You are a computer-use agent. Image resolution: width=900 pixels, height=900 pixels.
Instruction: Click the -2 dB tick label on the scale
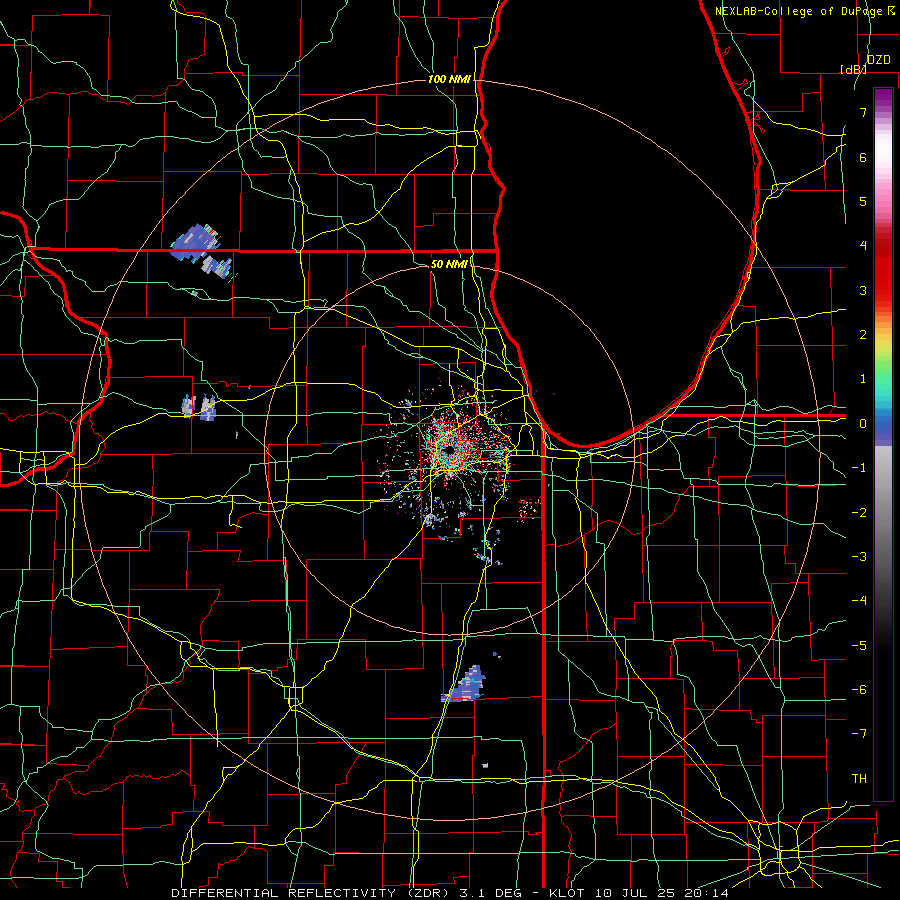coord(859,513)
